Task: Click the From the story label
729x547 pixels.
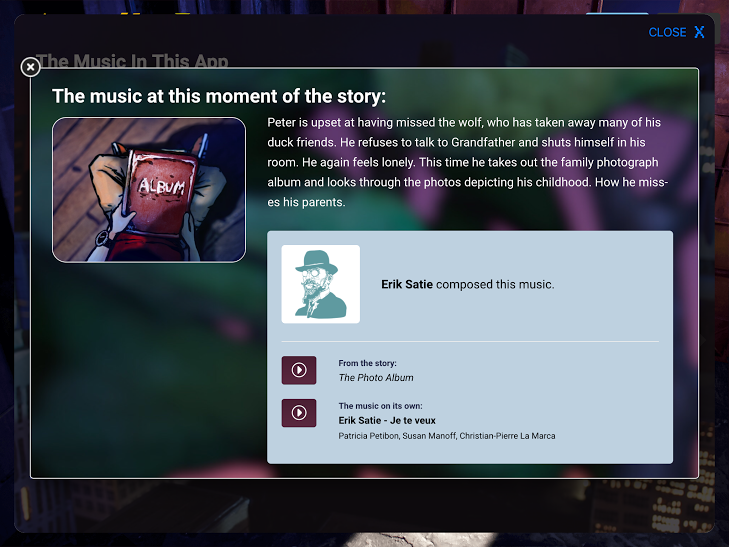Action: point(367,363)
